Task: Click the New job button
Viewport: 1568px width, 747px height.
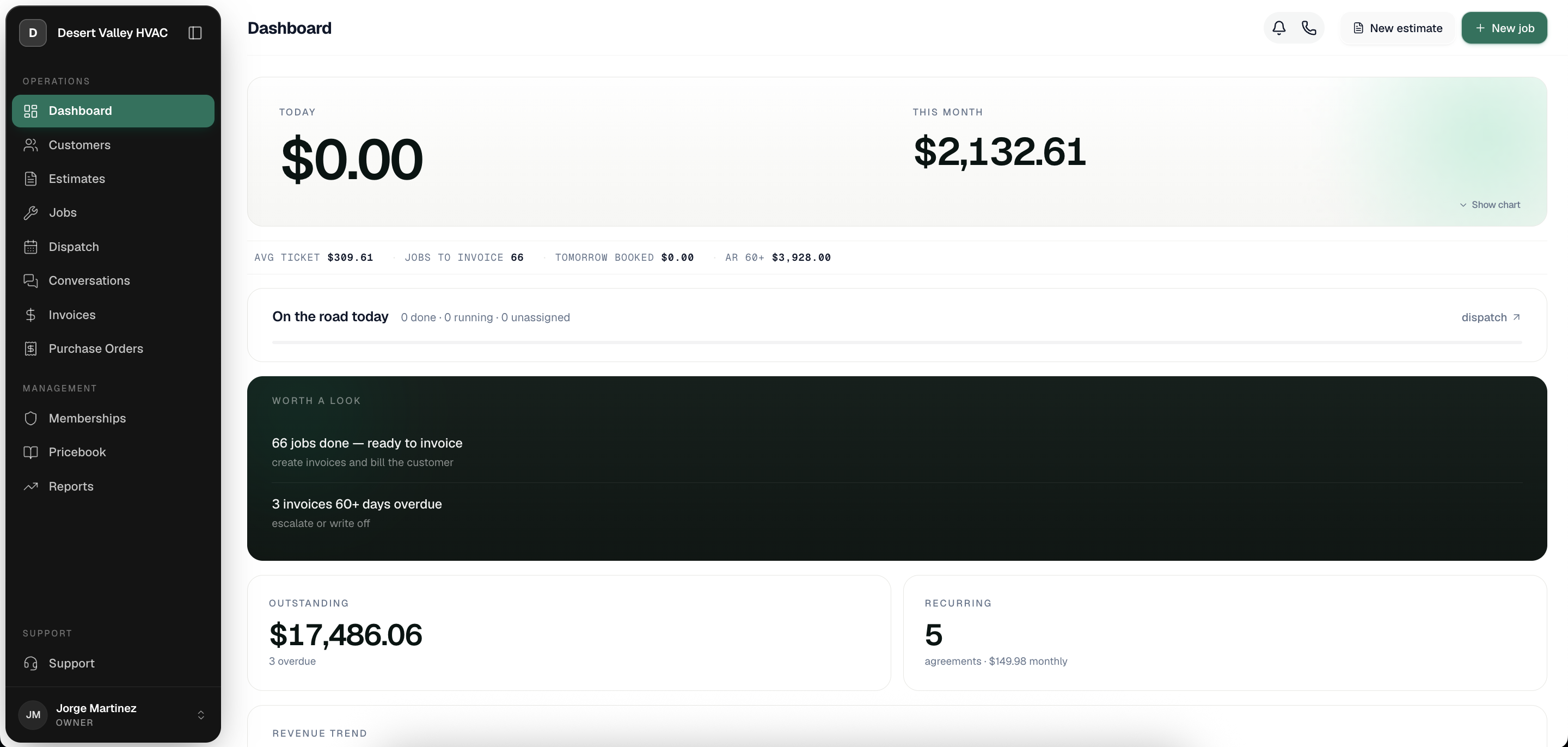Action: 1504,28
